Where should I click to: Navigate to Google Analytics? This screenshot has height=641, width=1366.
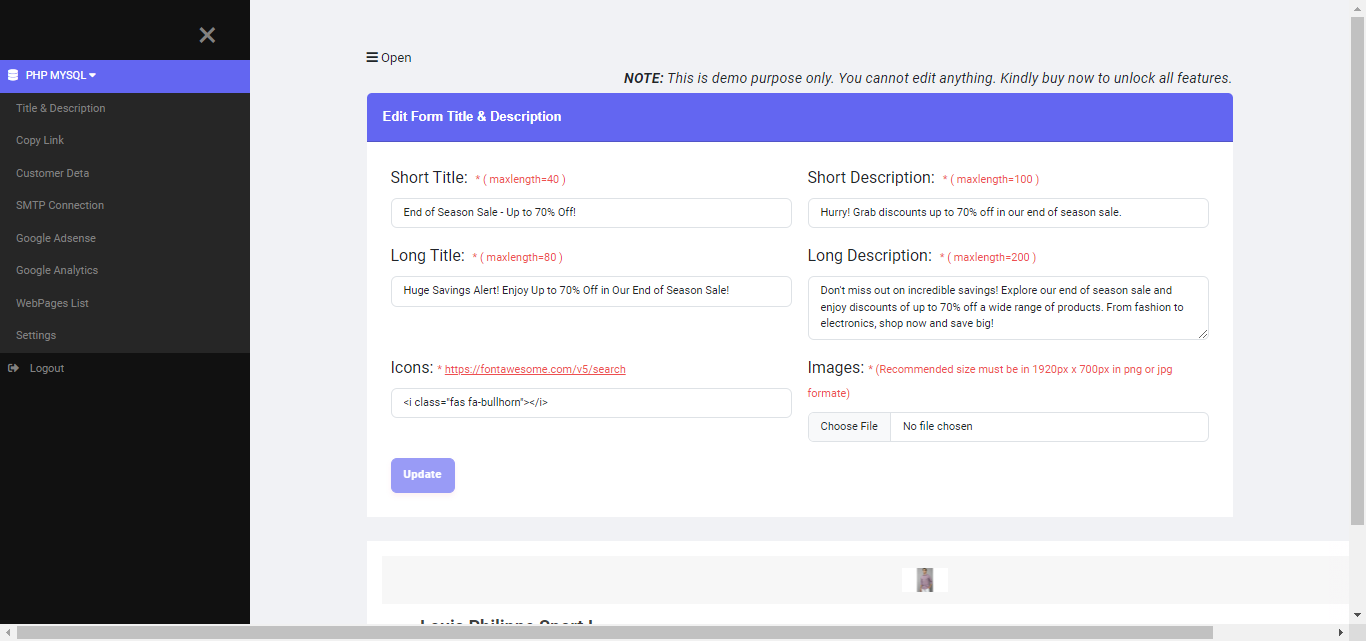(57, 270)
